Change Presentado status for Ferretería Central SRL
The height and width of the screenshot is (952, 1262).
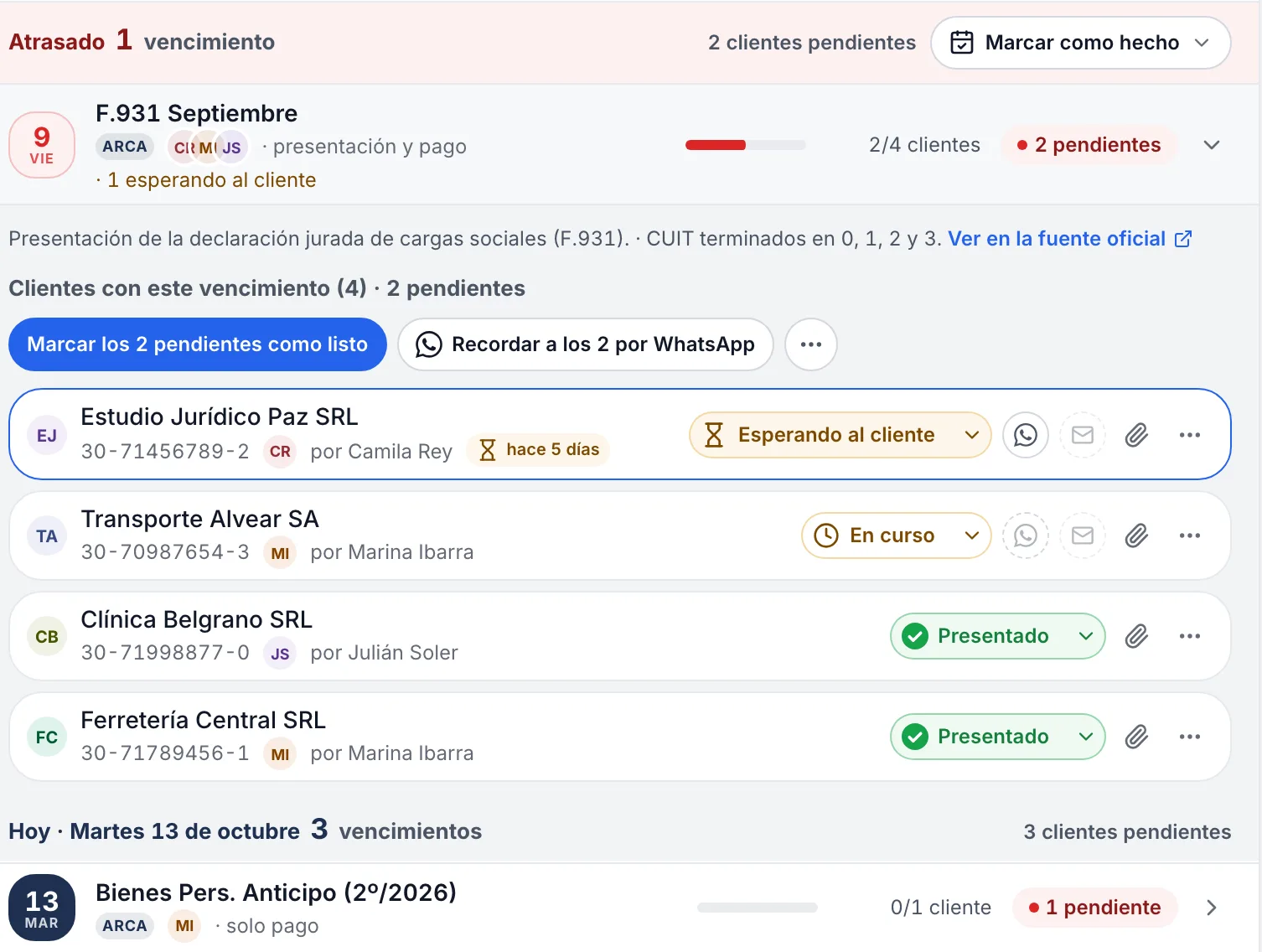pos(997,737)
